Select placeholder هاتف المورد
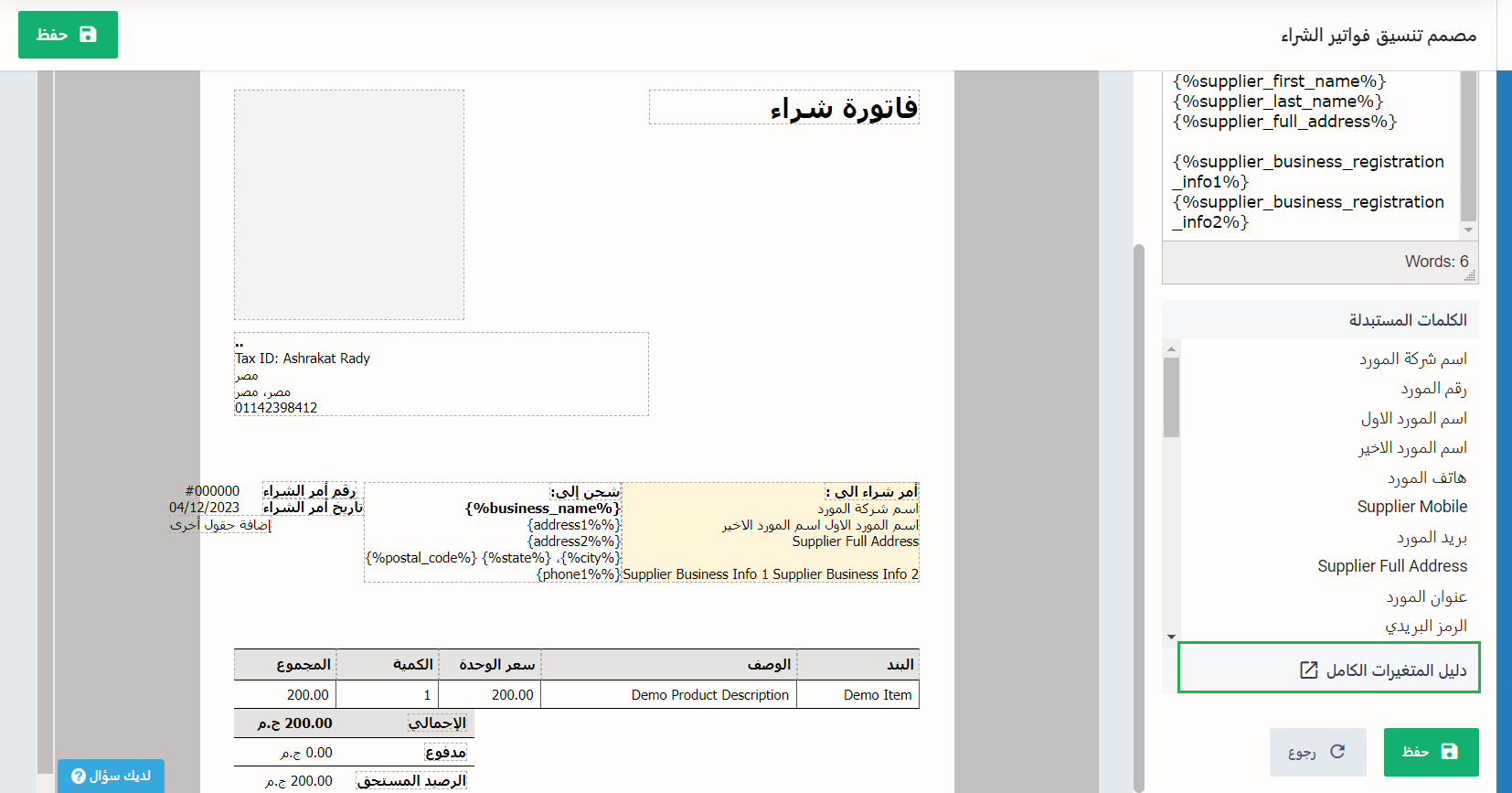 click(x=1426, y=477)
